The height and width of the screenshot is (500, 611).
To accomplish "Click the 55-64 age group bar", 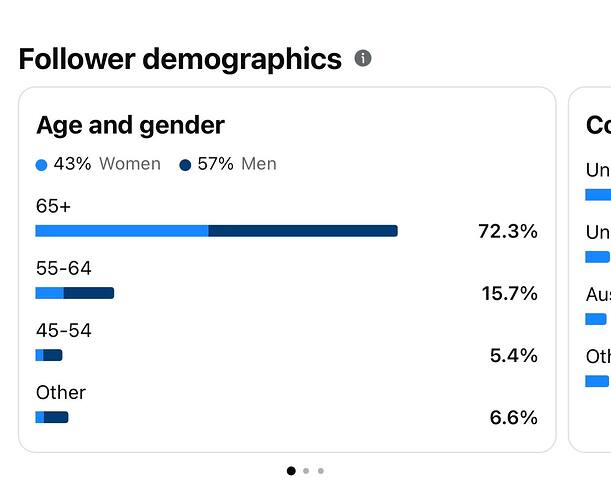I will coord(75,293).
